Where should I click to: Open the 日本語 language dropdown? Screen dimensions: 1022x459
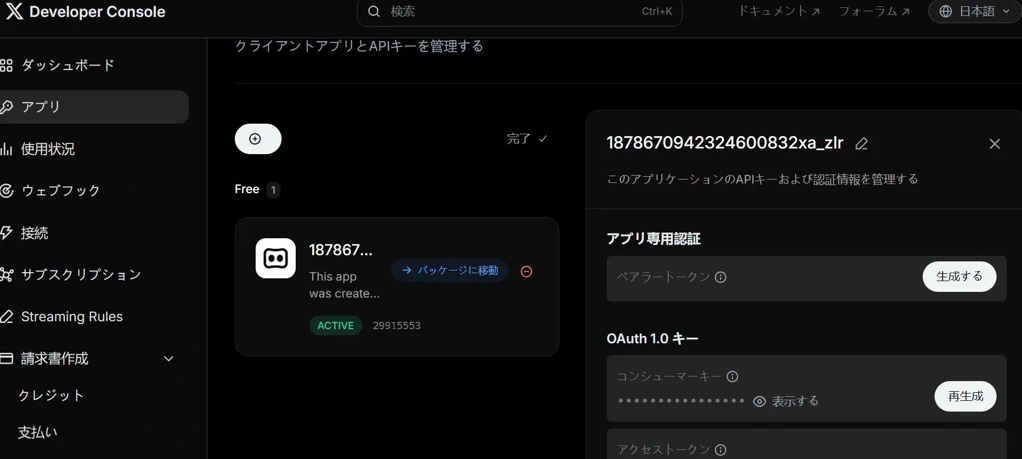coord(975,11)
